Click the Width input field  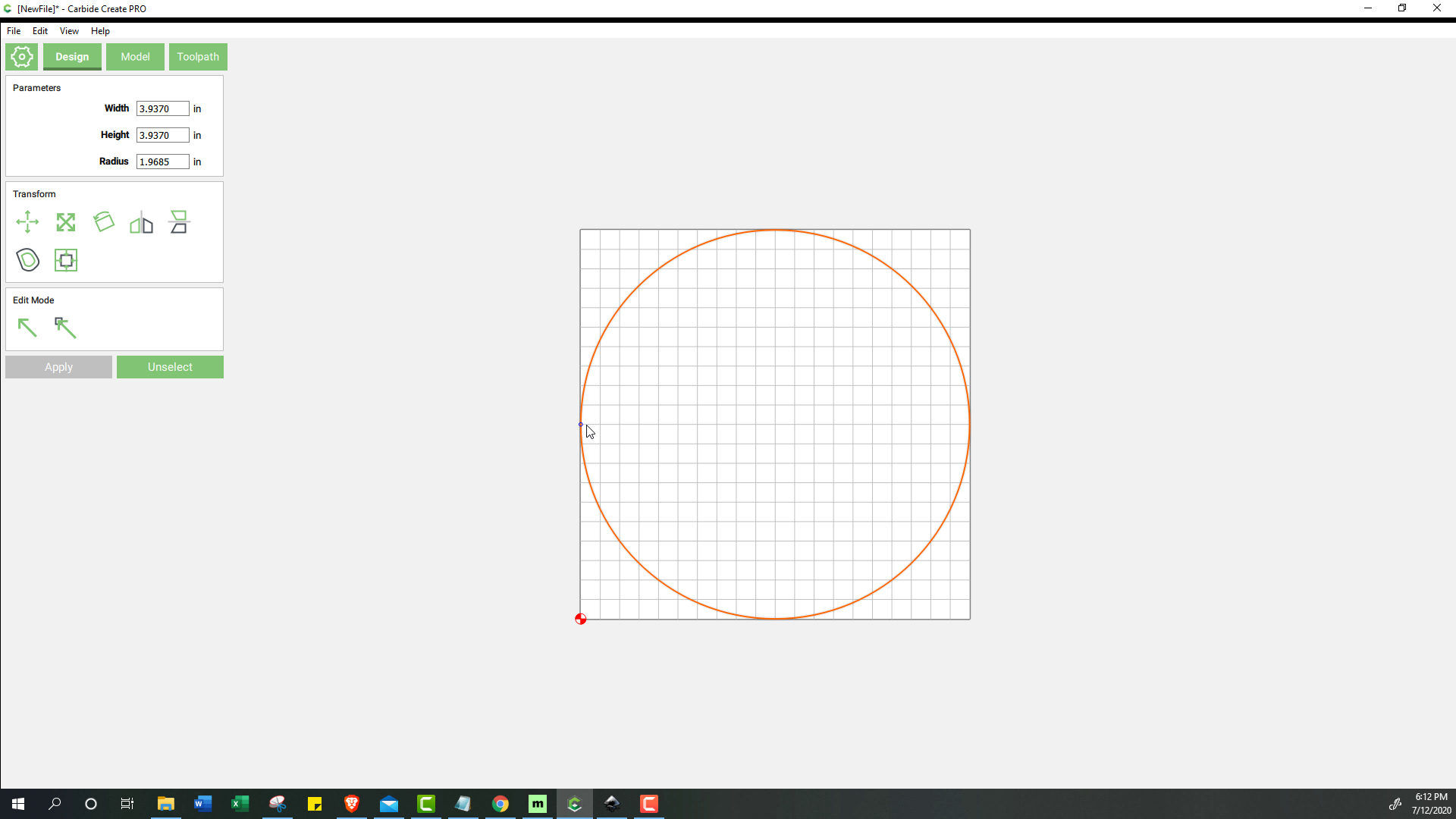pyautogui.click(x=162, y=108)
